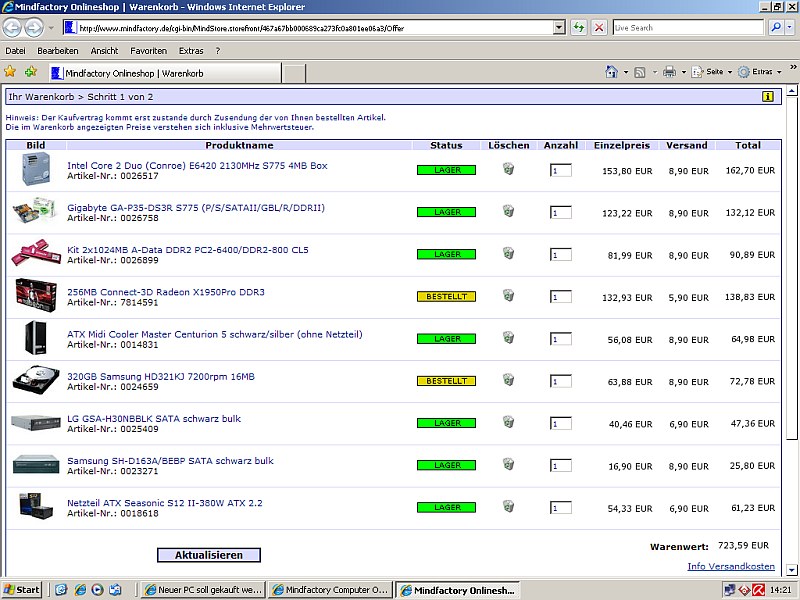Go to the Home page via house icon
This screenshot has width=800, height=600.
pos(611,72)
